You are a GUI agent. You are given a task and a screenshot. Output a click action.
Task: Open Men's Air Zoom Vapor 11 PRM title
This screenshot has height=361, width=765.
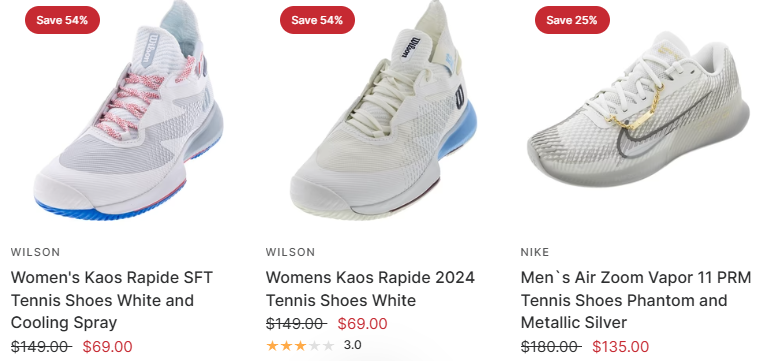point(636,300)
